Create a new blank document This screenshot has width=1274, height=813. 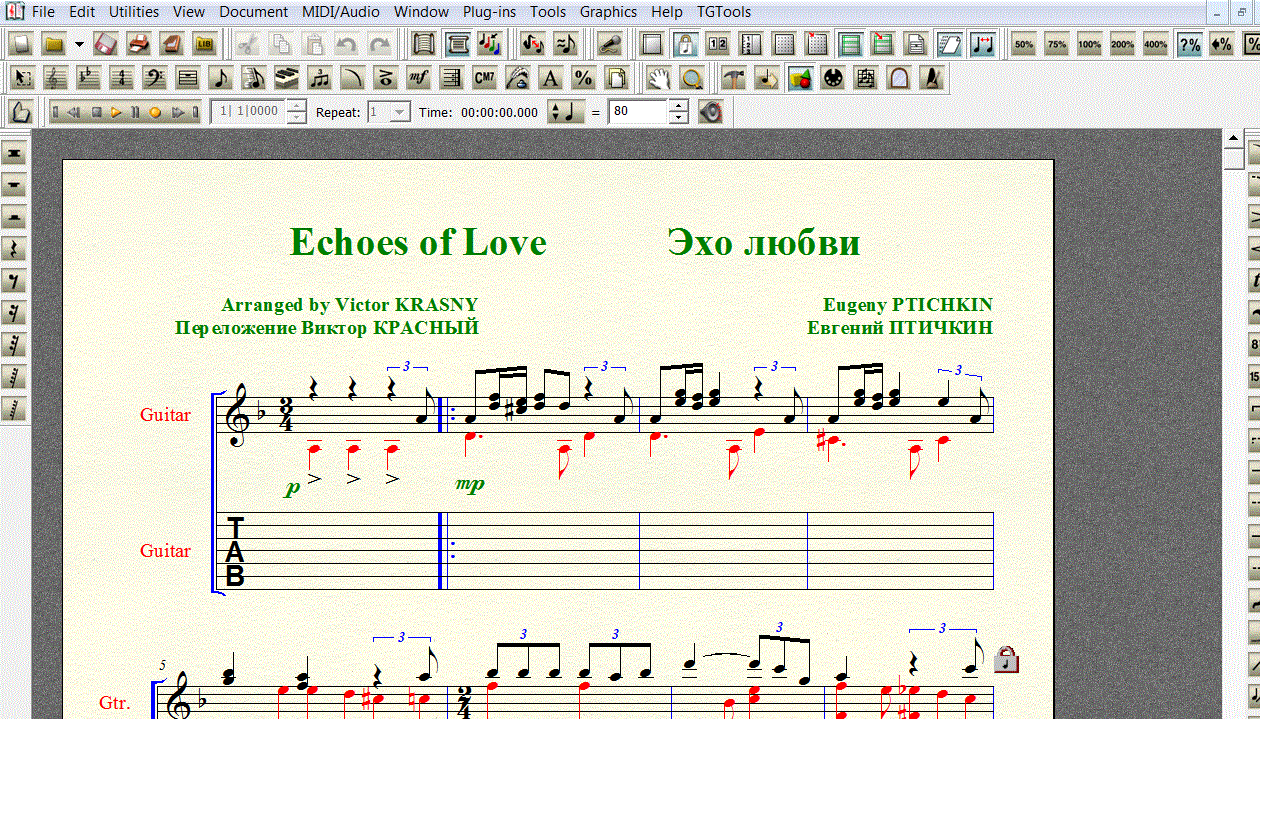[x=22, y=44]
